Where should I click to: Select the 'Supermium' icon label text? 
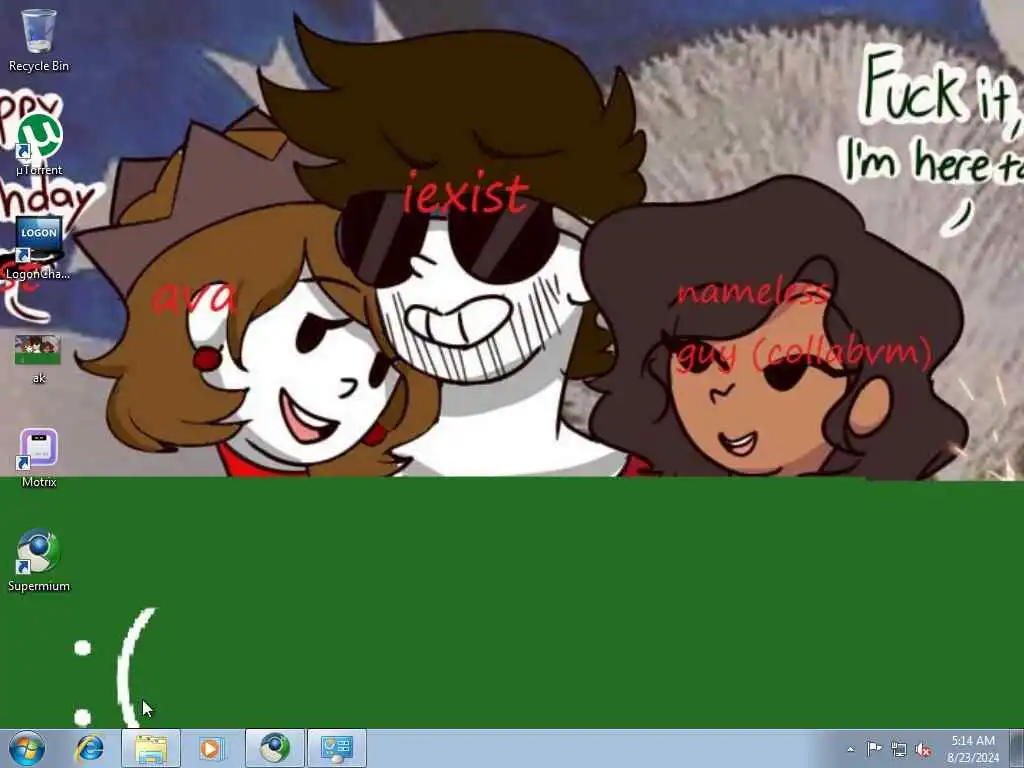(x=39, y=586)
